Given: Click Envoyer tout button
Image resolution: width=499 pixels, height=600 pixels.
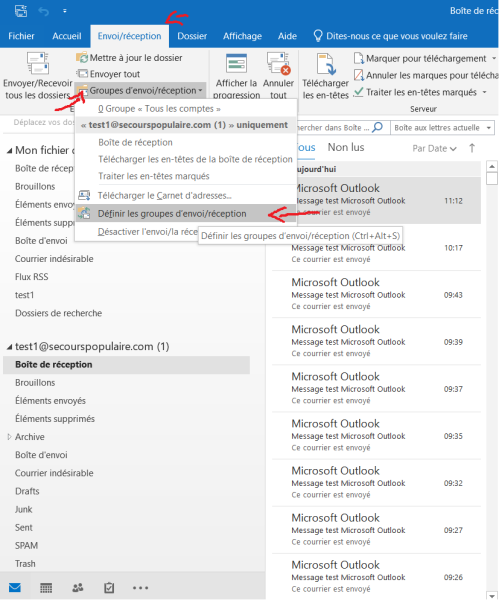Looking at the screenshot, I should (109, 74).
